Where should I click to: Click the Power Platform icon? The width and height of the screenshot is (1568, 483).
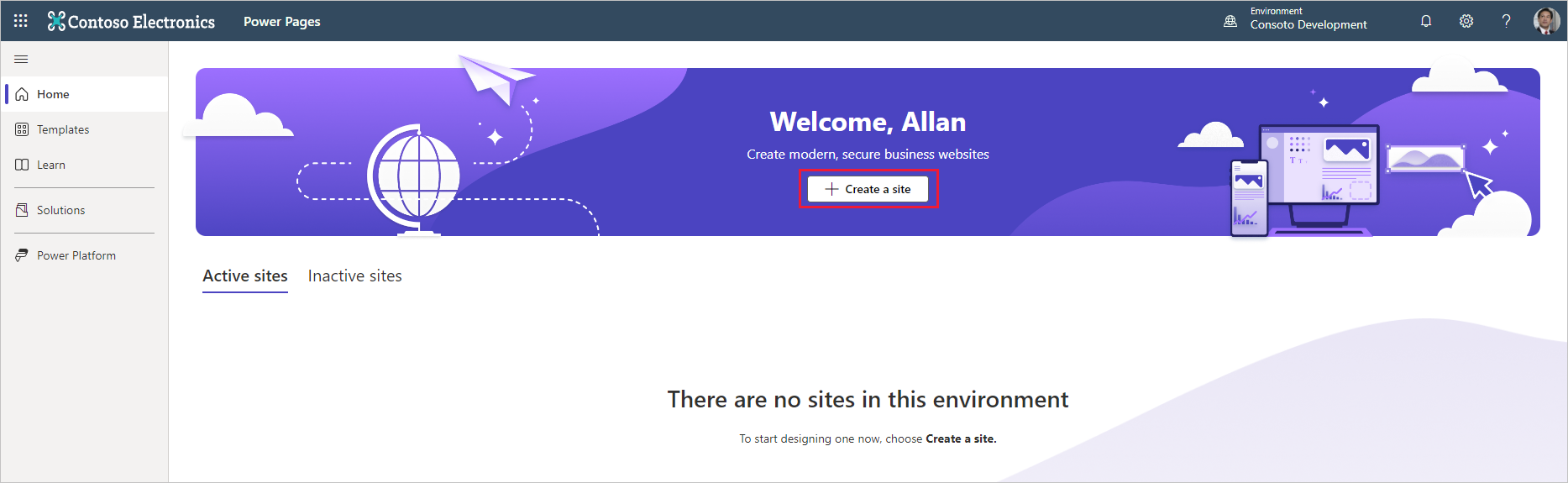point(22,255)
